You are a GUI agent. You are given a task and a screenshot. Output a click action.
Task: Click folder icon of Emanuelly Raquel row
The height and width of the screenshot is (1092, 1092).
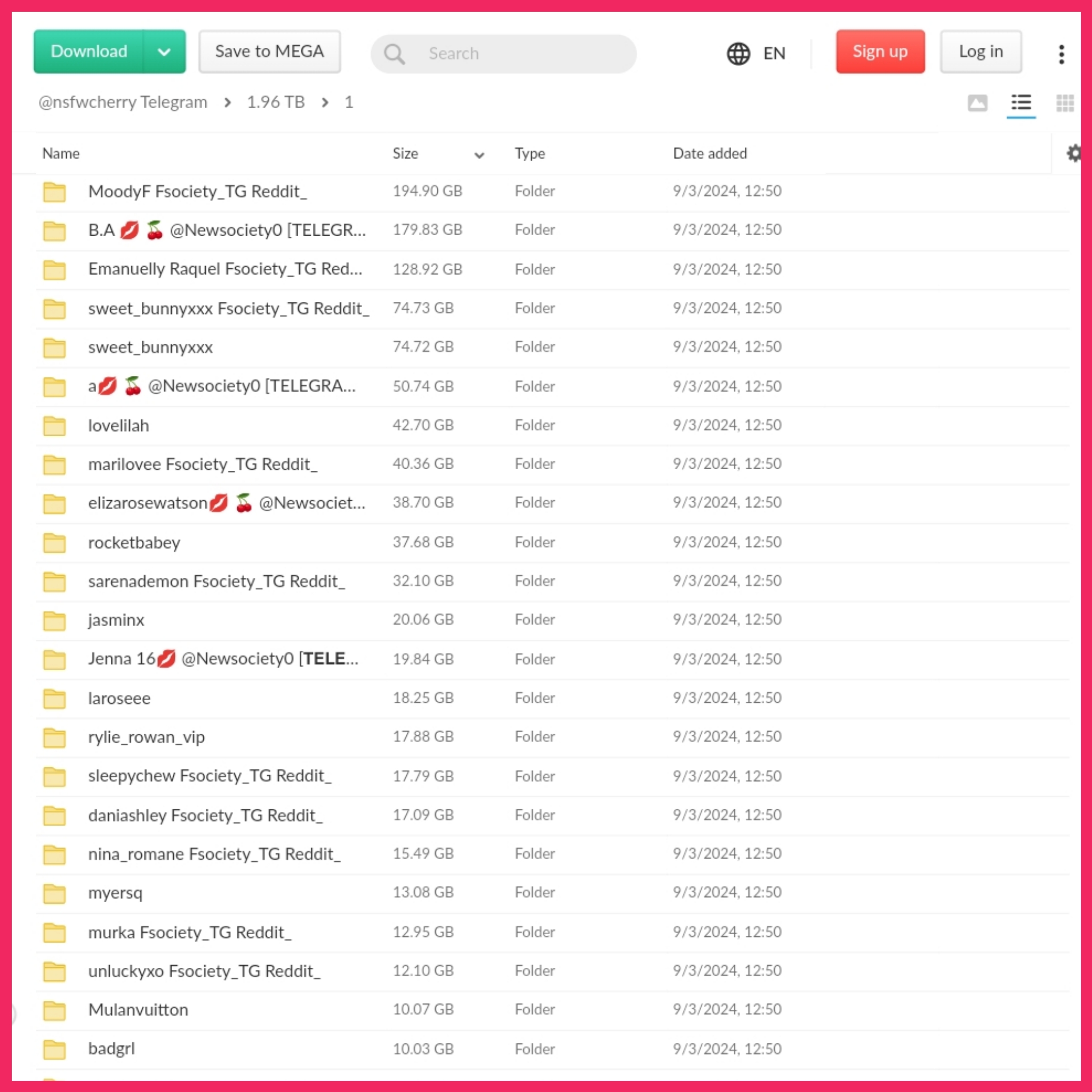click(x=54, y=270)
